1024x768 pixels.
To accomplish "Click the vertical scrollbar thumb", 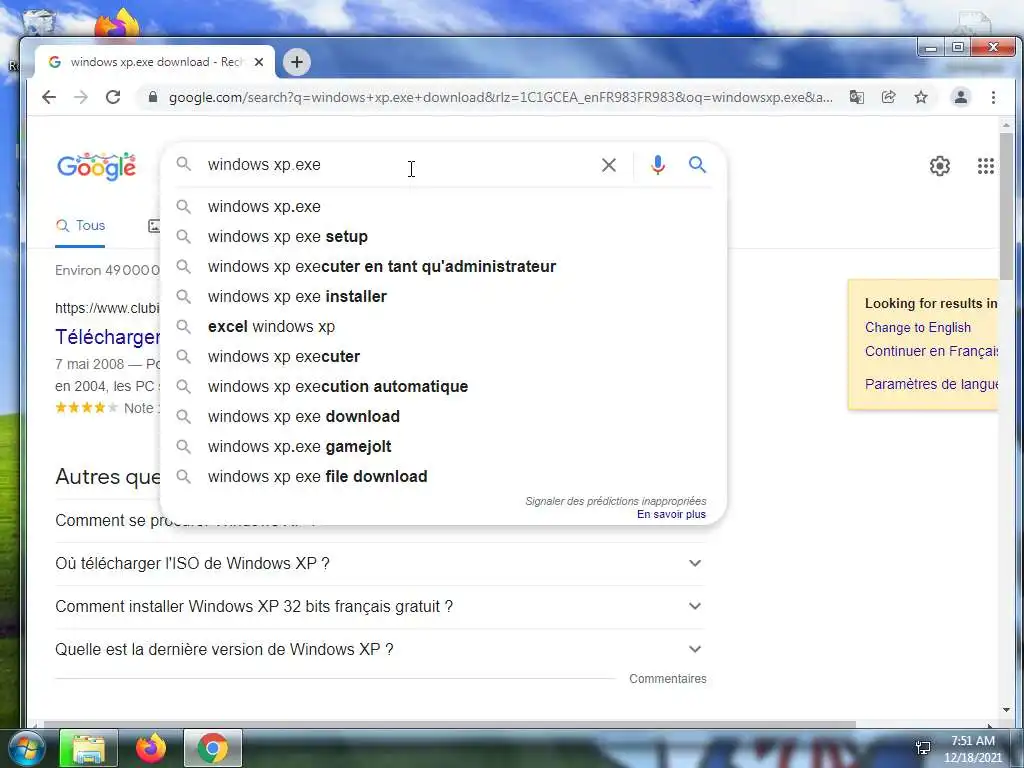I will tap(1006, 206).
